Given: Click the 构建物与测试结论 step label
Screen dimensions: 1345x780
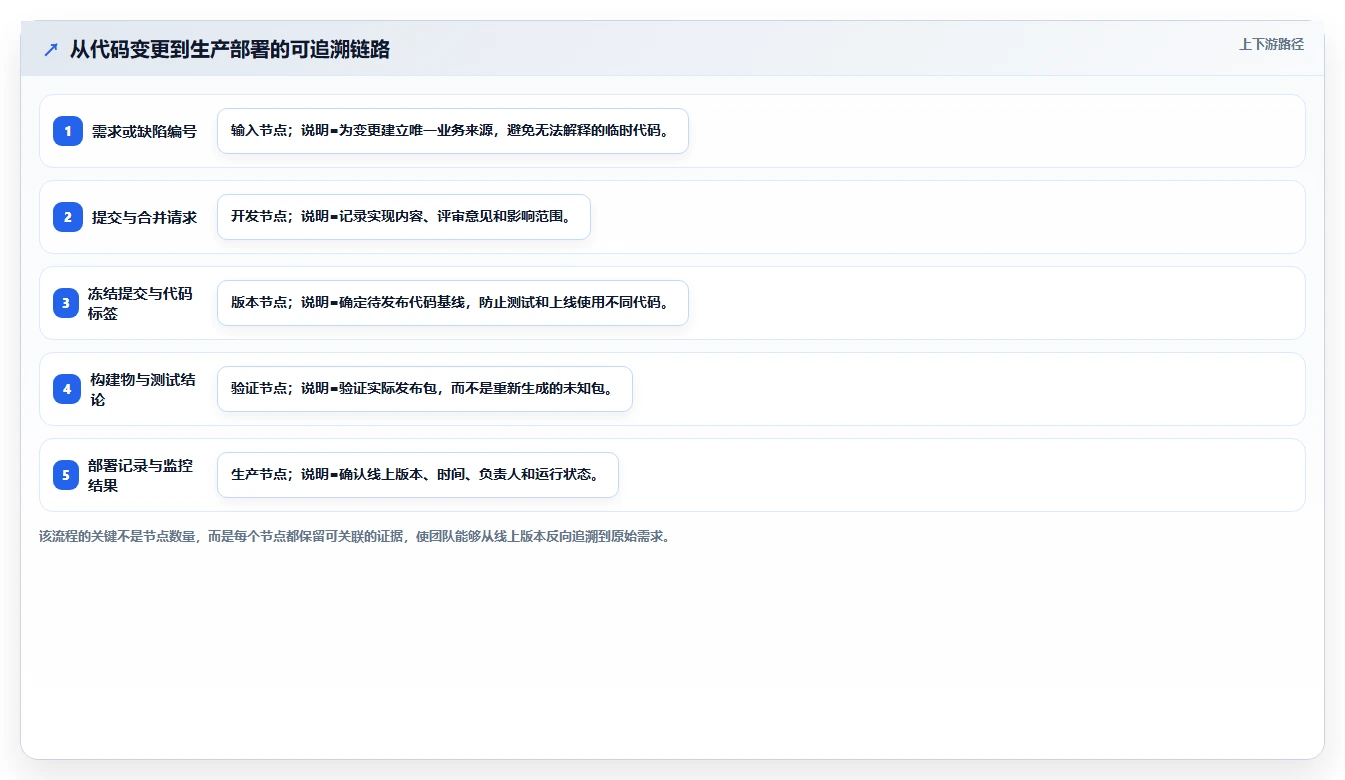Looking at the screenshot, I should 142,389.
